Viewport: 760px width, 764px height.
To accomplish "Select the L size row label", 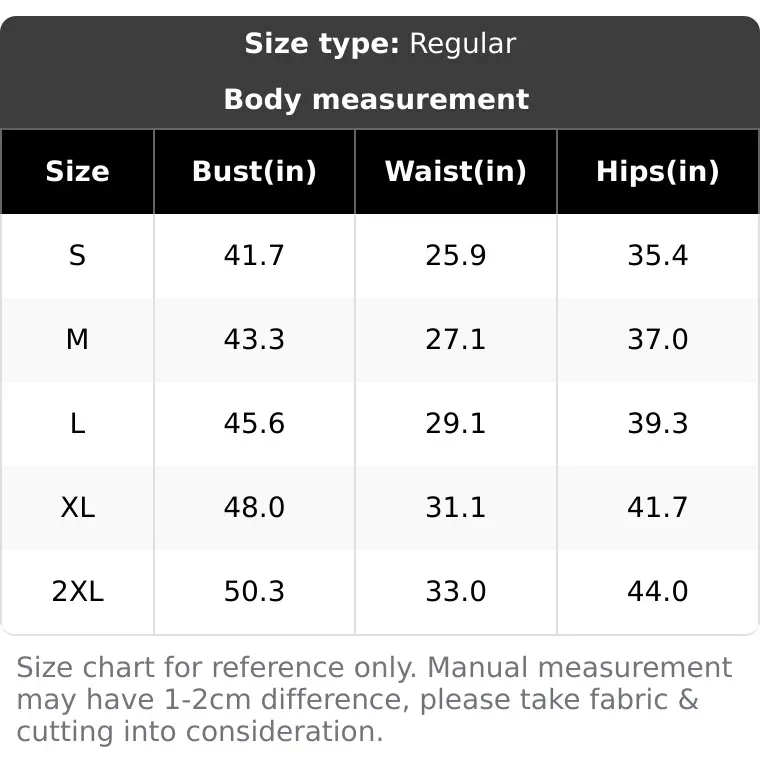I will coord(77,423).
